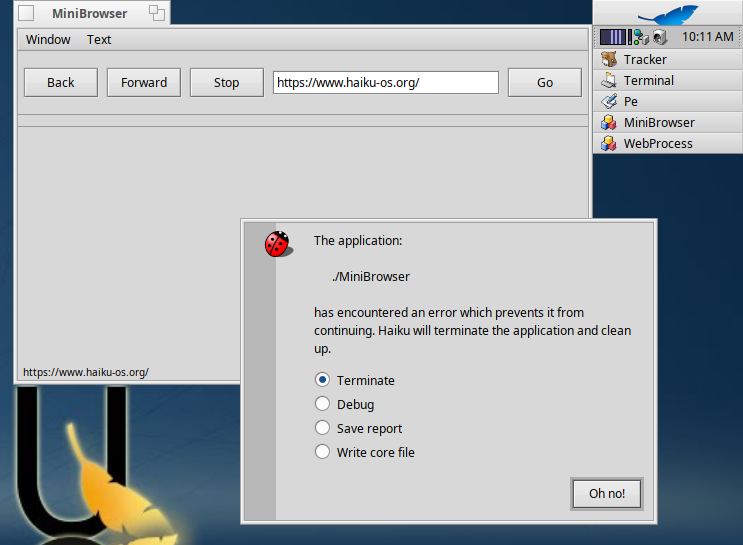Click the MiniBrowser window title tab

92,13
